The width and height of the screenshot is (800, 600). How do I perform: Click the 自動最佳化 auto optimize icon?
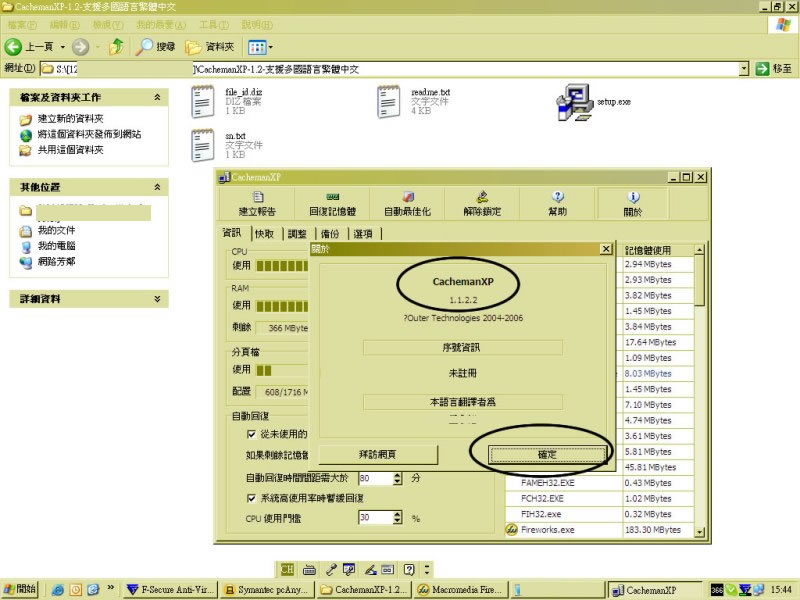point(408,197)
